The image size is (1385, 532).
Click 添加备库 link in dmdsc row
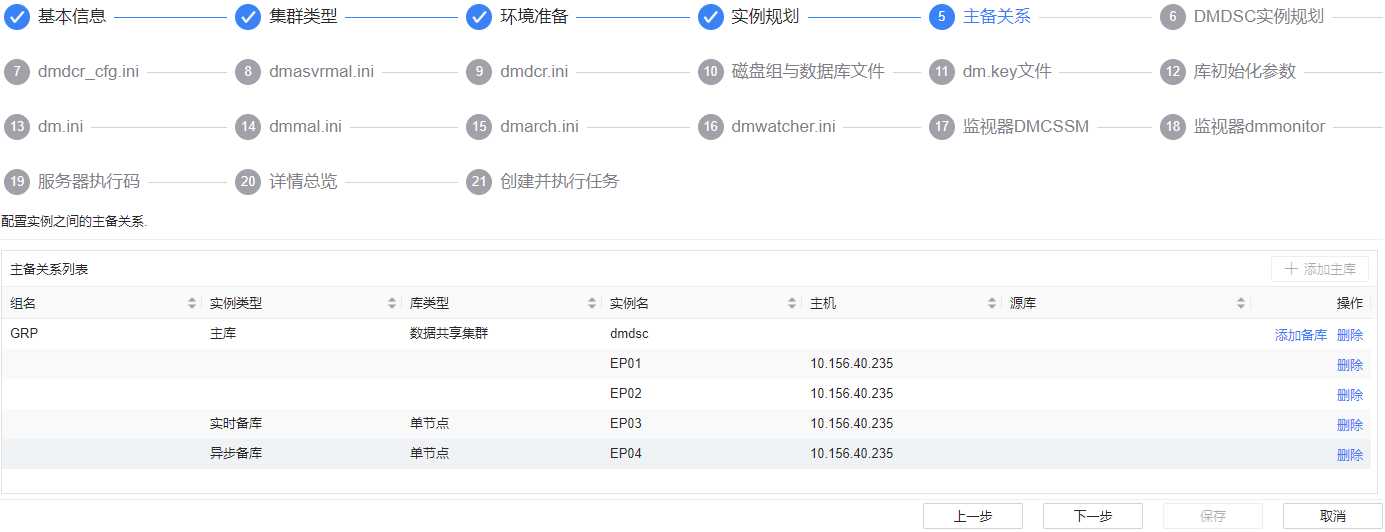pyautogui.click(x=1301, y=335)
